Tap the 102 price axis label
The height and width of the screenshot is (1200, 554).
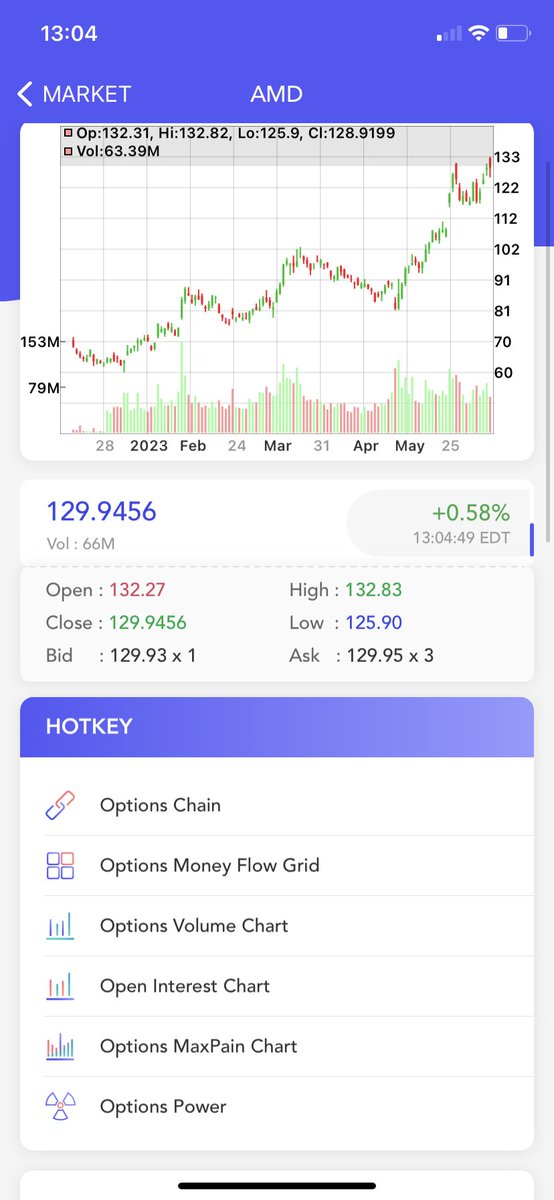506,249
